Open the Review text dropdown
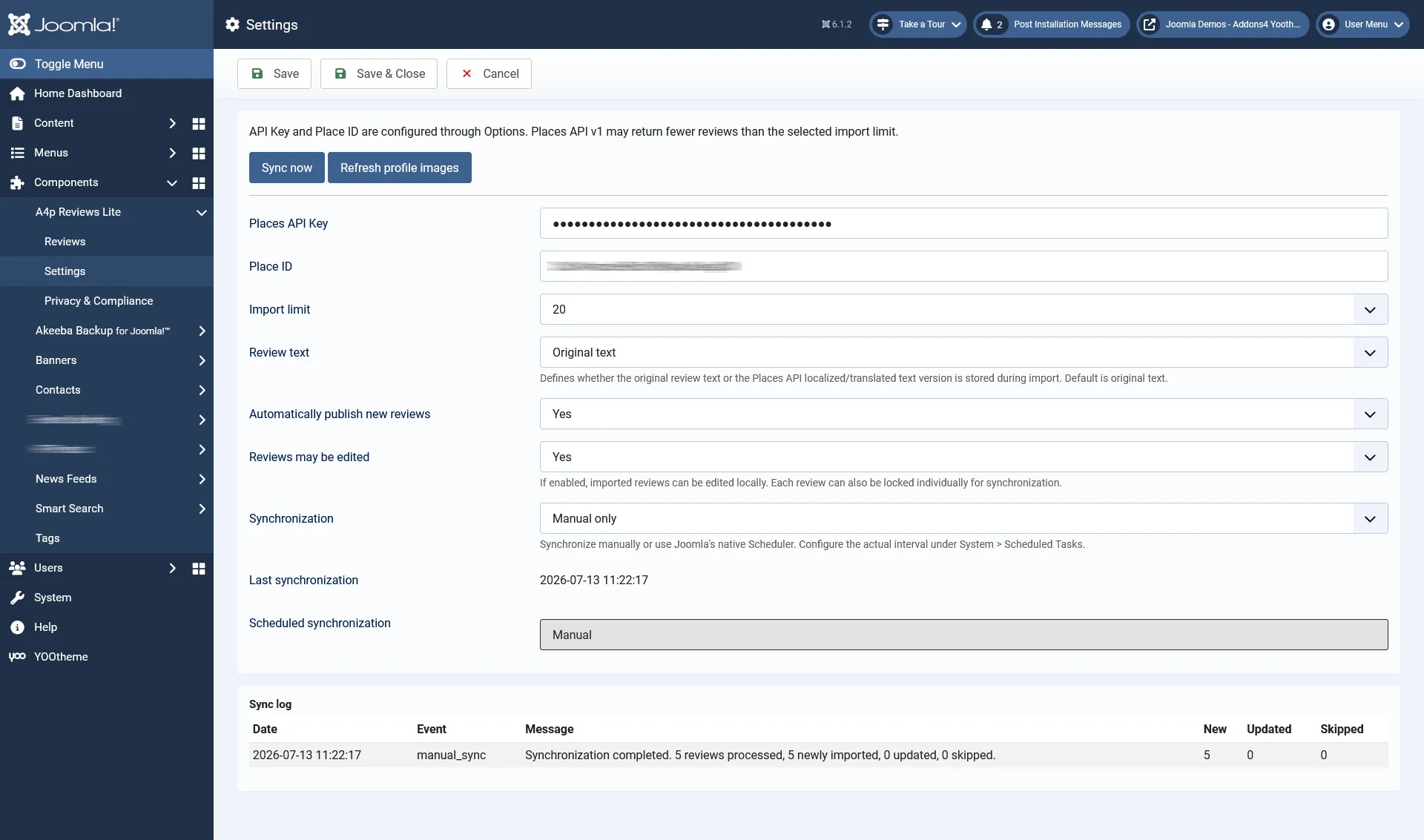1424x840 pixels. coord(963,352)
